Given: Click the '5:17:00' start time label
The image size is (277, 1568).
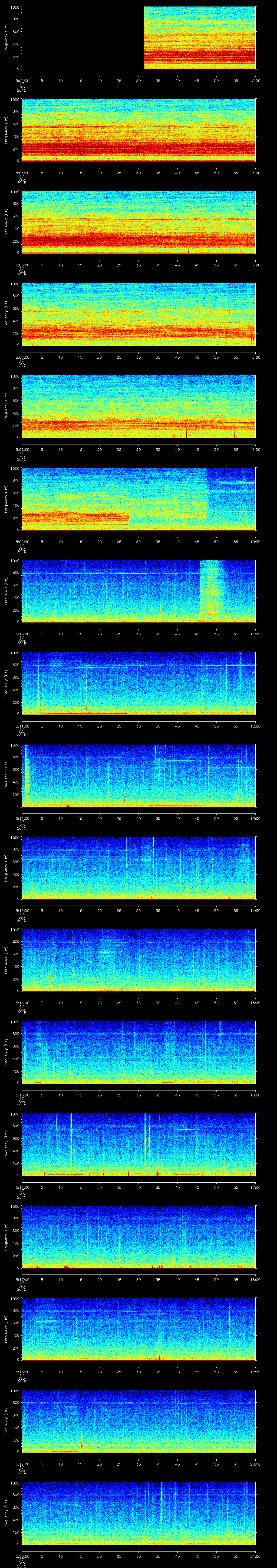Looking at the screenshot, I should click(x=22, y=1279).
